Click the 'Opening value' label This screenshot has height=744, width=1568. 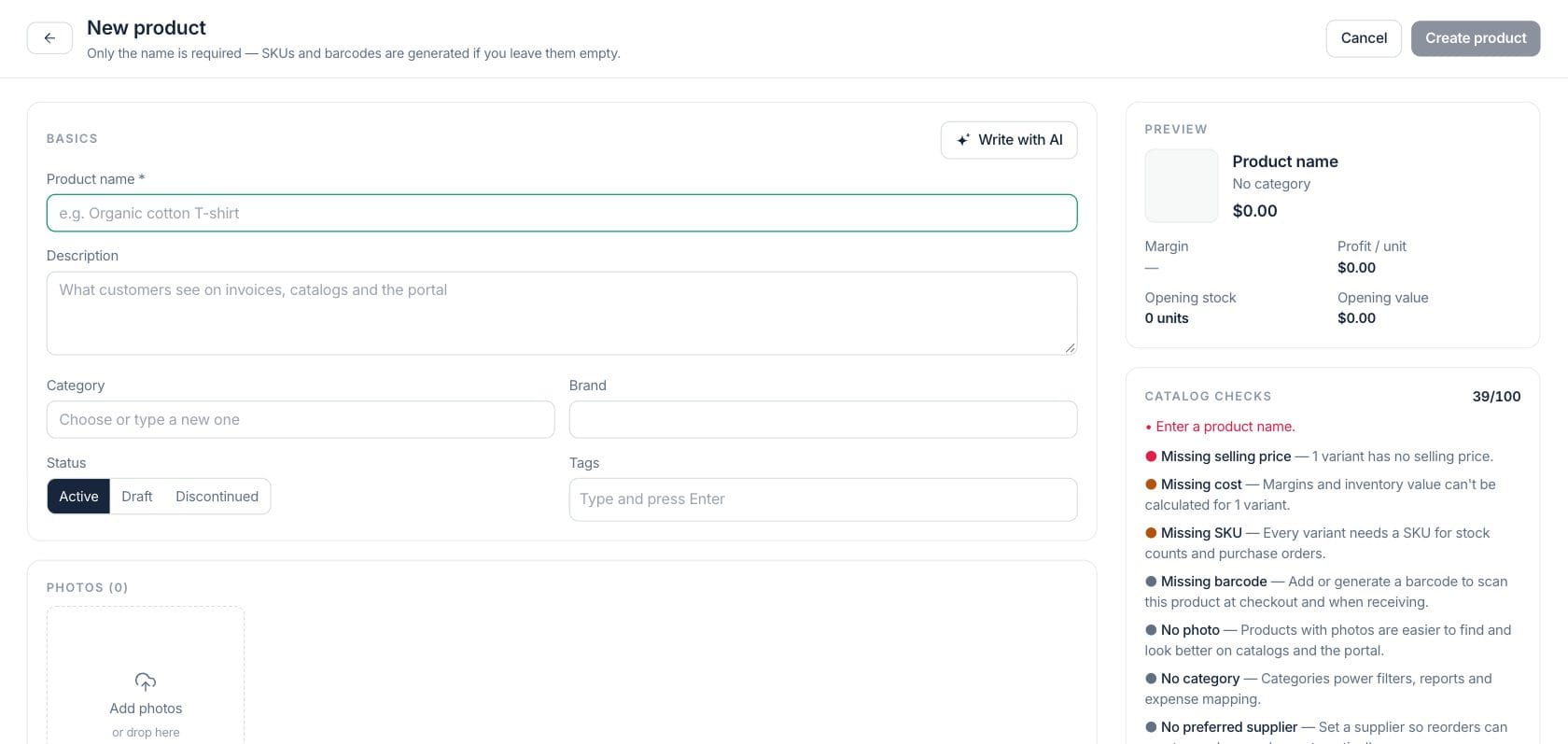[x=1382, y=298]
